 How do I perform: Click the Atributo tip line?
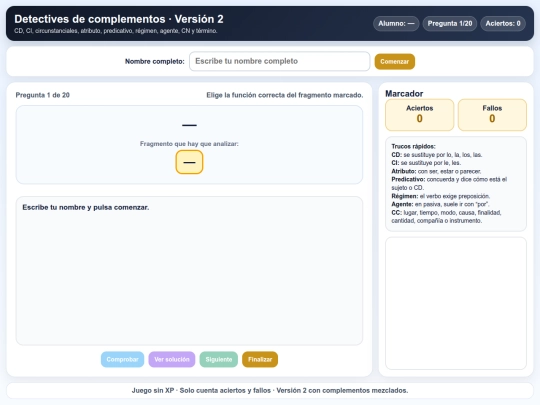click(x=436, y=171)
